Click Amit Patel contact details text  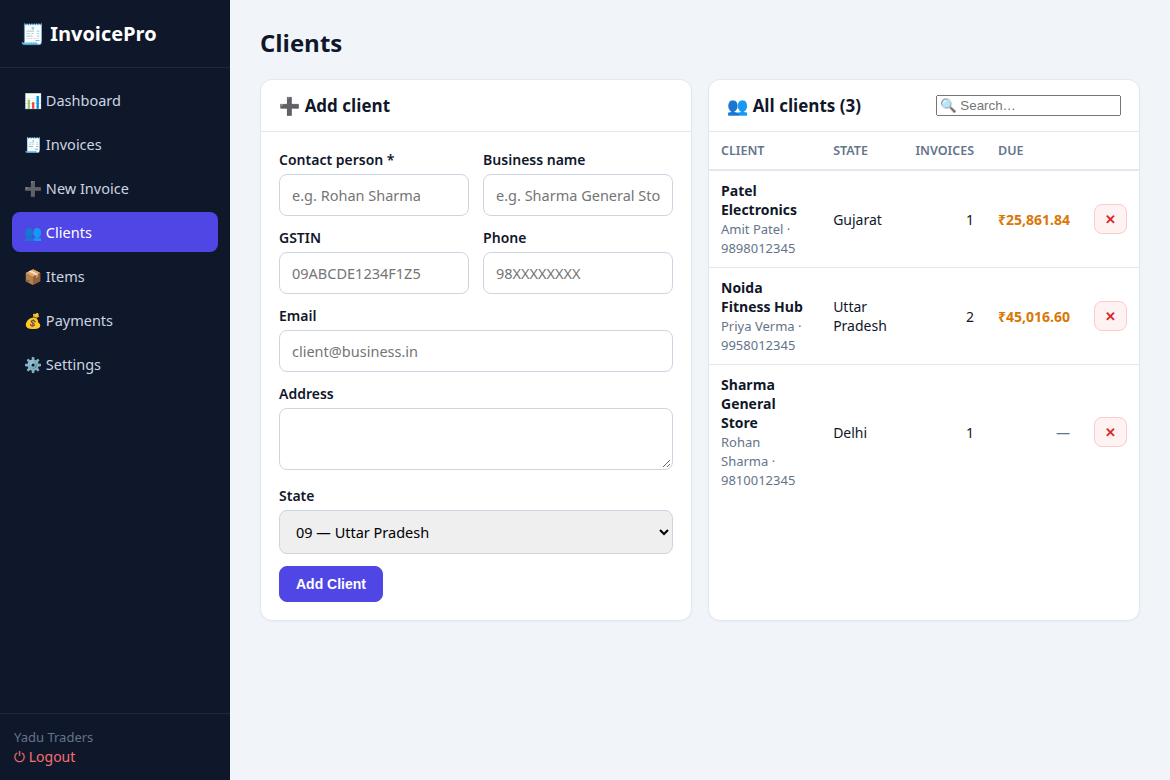coord(758,239)
